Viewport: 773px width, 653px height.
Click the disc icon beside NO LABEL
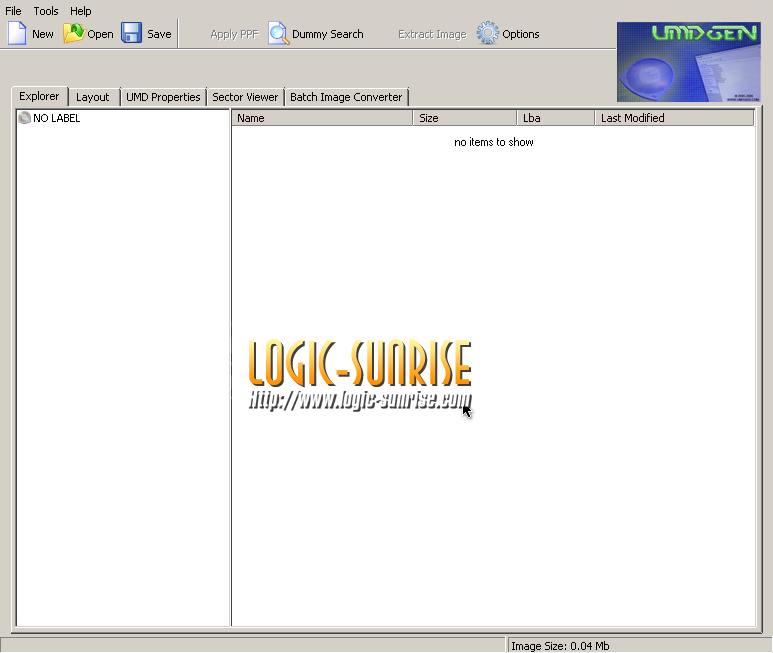pyautogui.click(x=25, y=118)
